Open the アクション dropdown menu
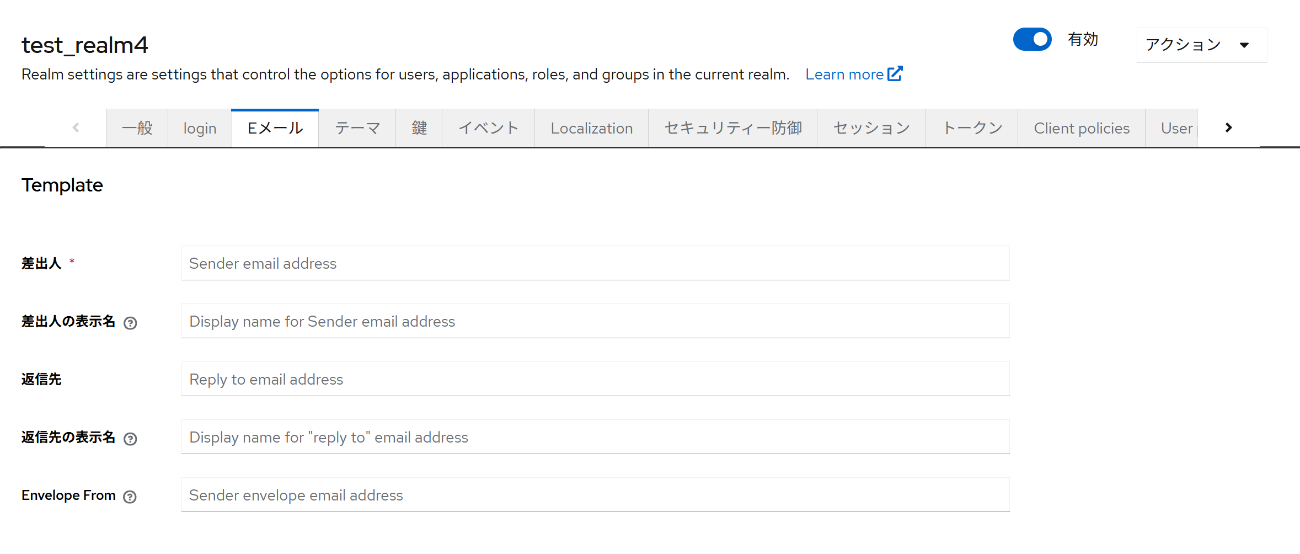1300x554 pixels. [x=1201, y=45]
